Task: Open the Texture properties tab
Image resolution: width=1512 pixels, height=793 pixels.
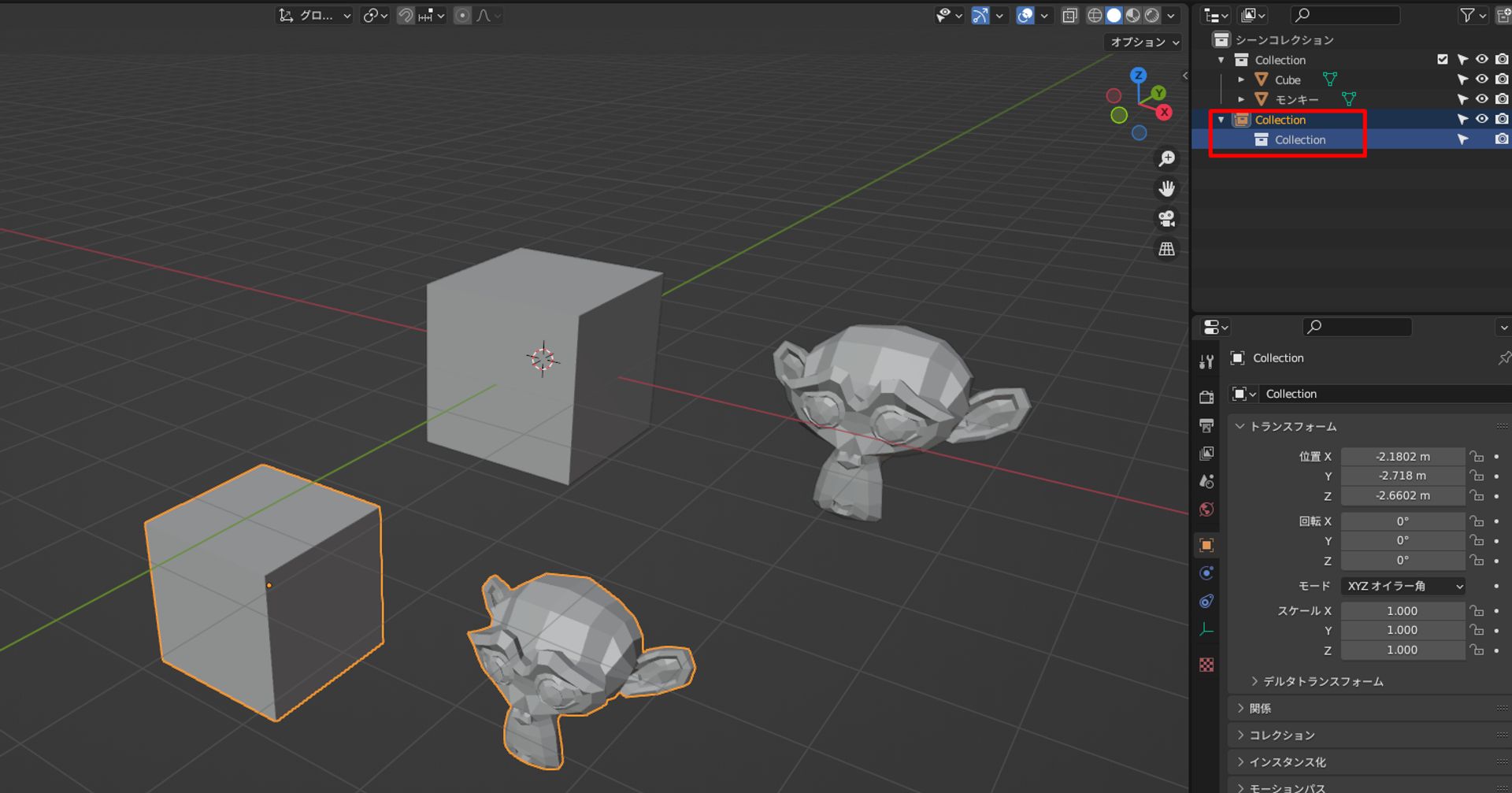Action: (x=1206, y=665)
